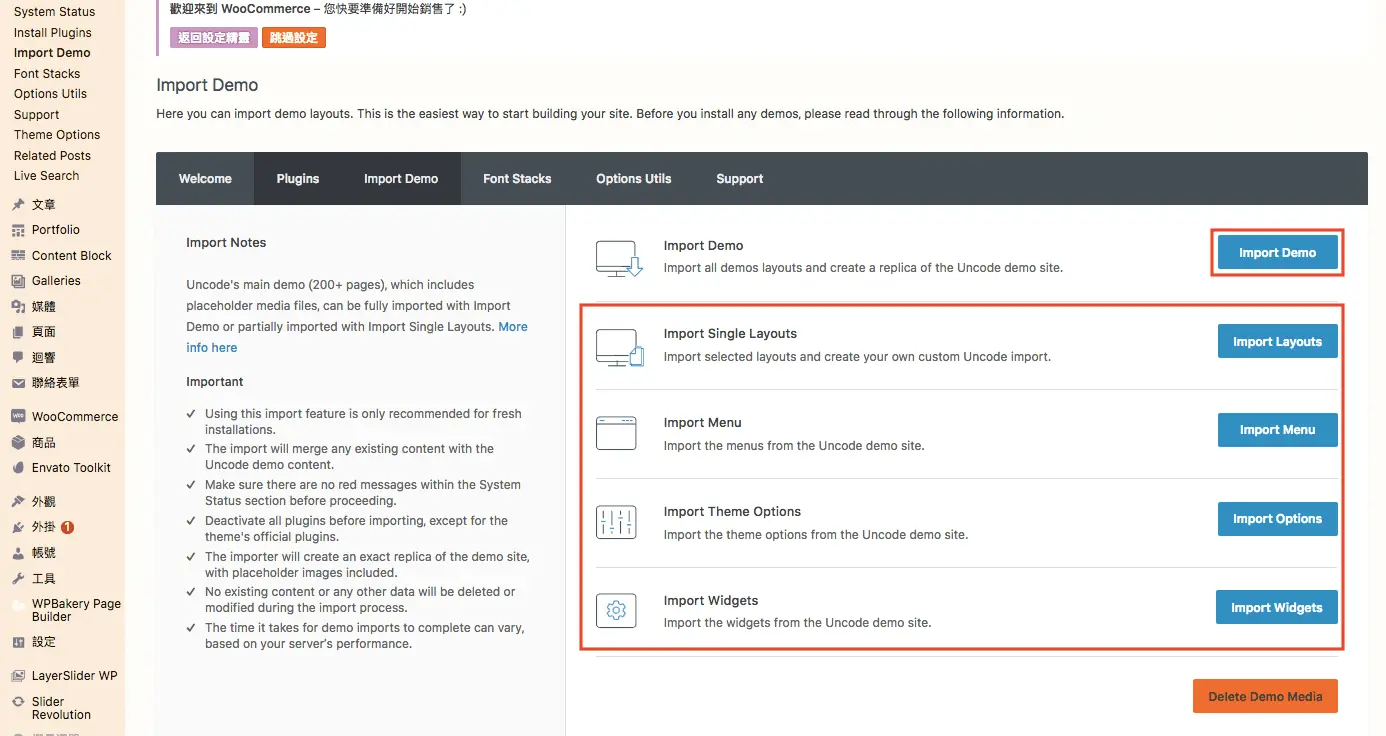
Task: Click the pin icon beside 文章
Action: point(18,204)
